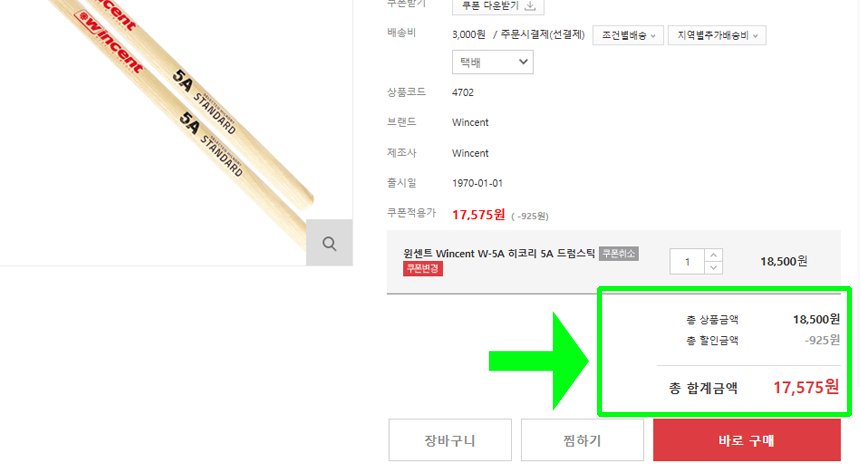Expand the 조건별배송 dropdown
The image size is (860, 470).
(x=628, y=35)
